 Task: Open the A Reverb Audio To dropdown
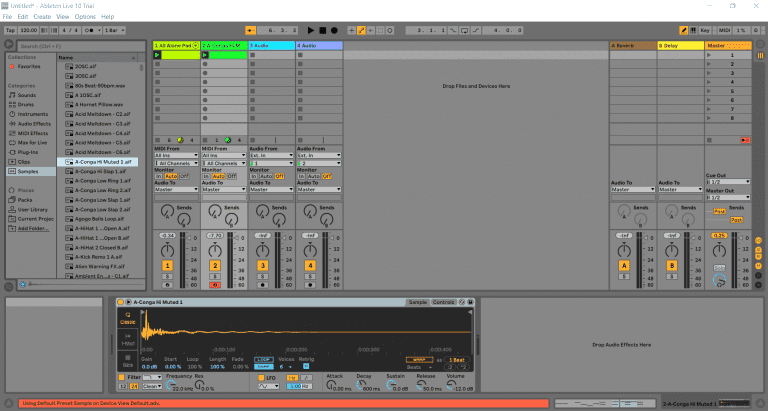tap(633, 190)
